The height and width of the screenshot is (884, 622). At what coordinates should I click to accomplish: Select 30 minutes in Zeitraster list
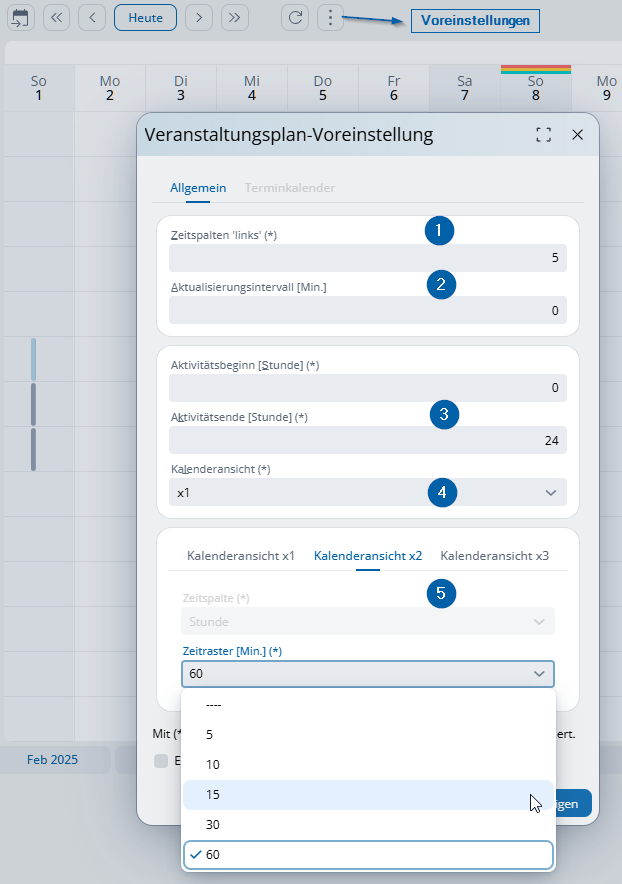(367, 824)
